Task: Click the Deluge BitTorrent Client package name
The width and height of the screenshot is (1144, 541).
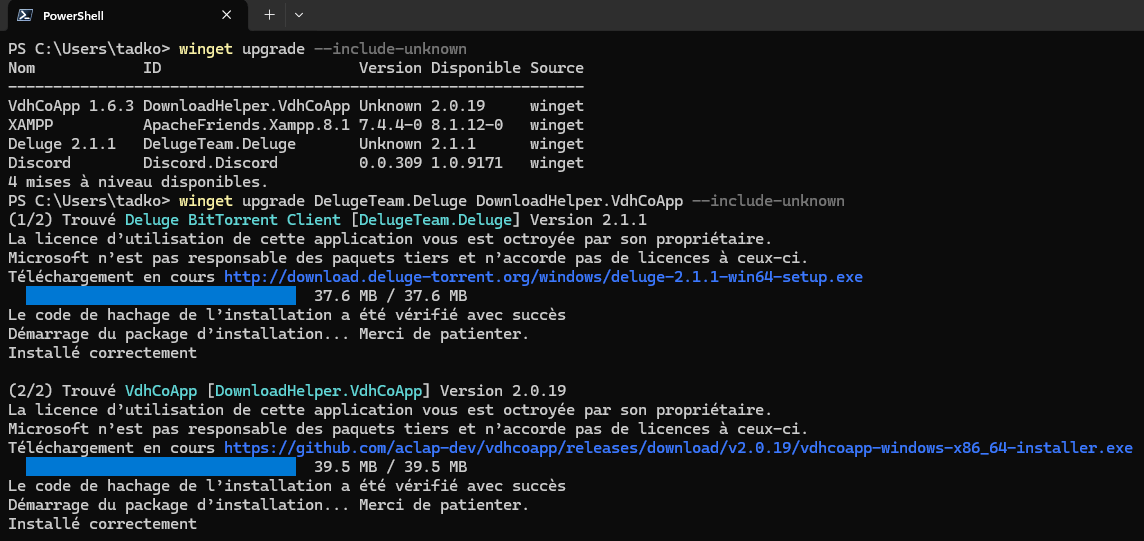Action: 233,220
